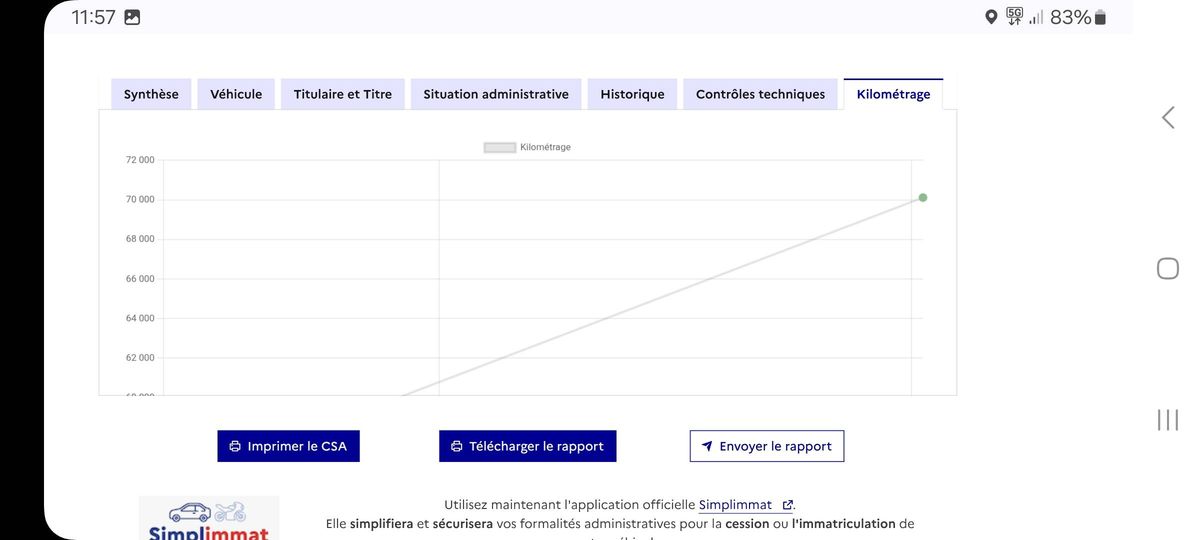Open the Contrôles techniques tab
Screen dimensions: 1200x540
coord(760,94)
